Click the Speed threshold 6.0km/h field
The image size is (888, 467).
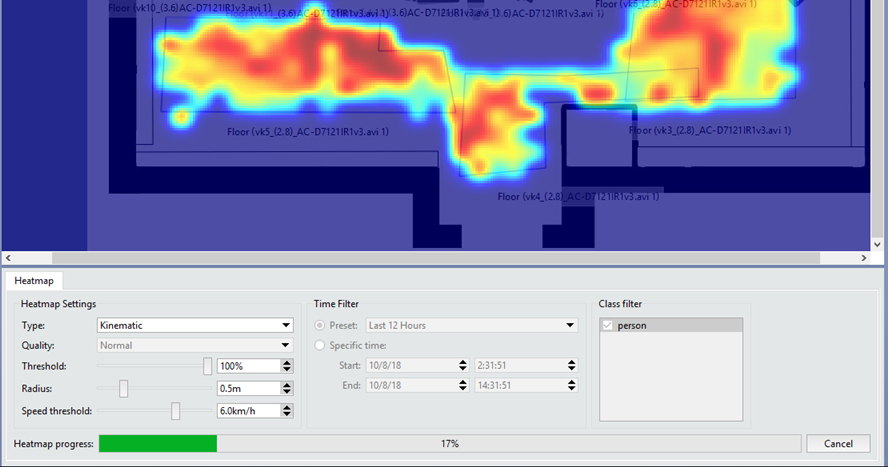pos(248,411)
